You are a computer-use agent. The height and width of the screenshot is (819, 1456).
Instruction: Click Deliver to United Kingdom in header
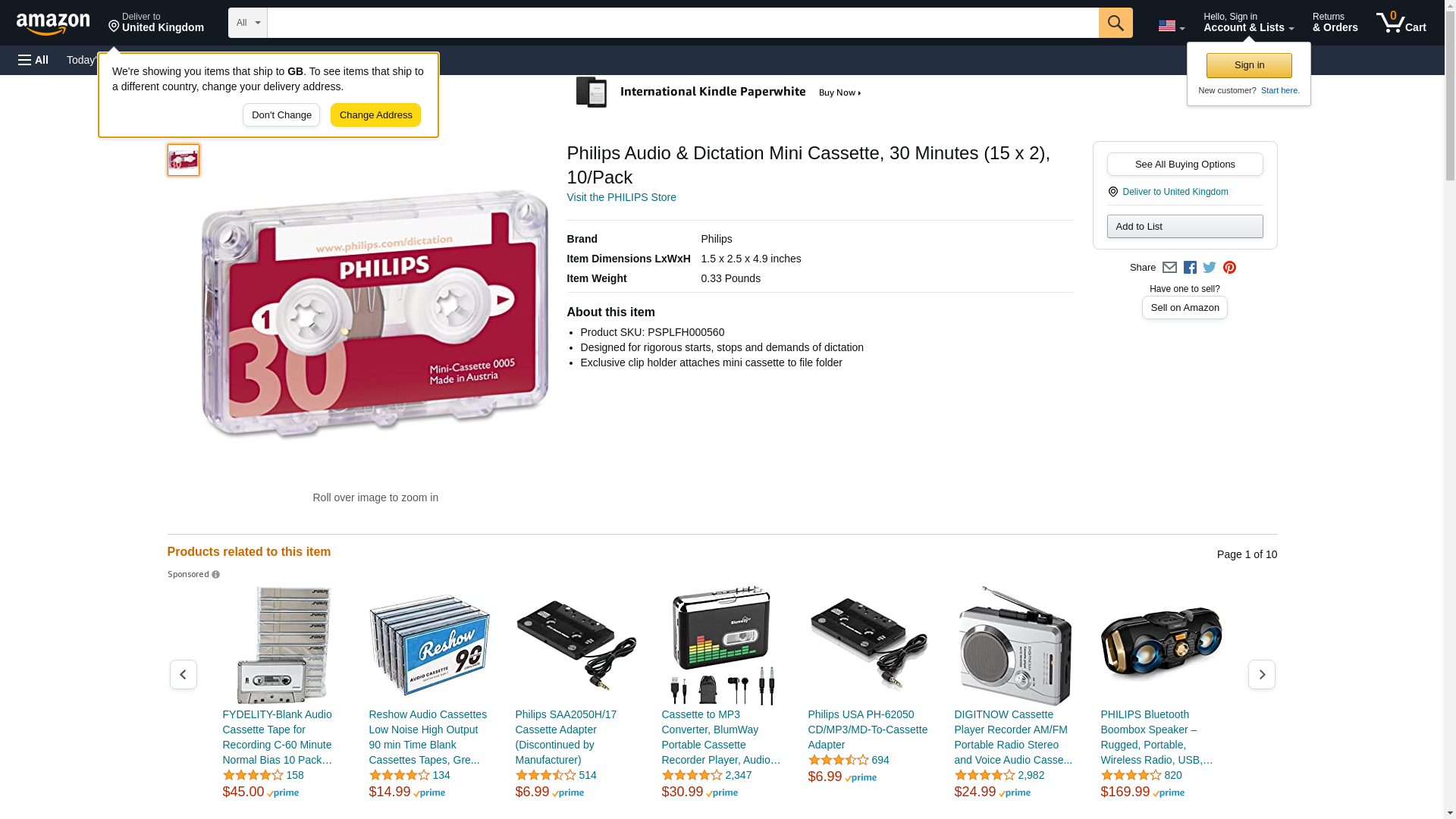pyautogui.click(x=156, y=23)
